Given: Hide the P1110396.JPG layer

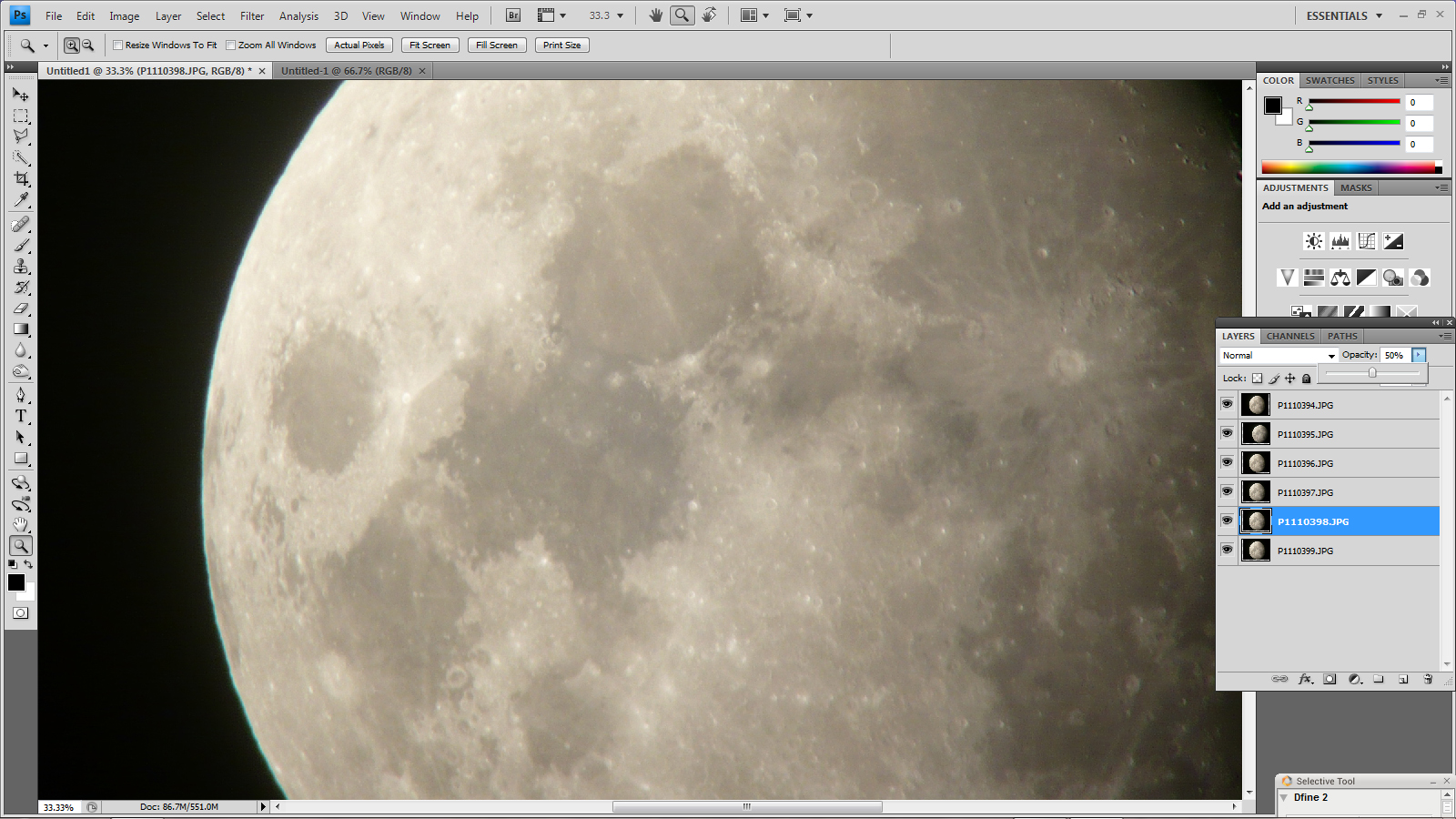Looking at the screenshot, I should (1227, 462).
